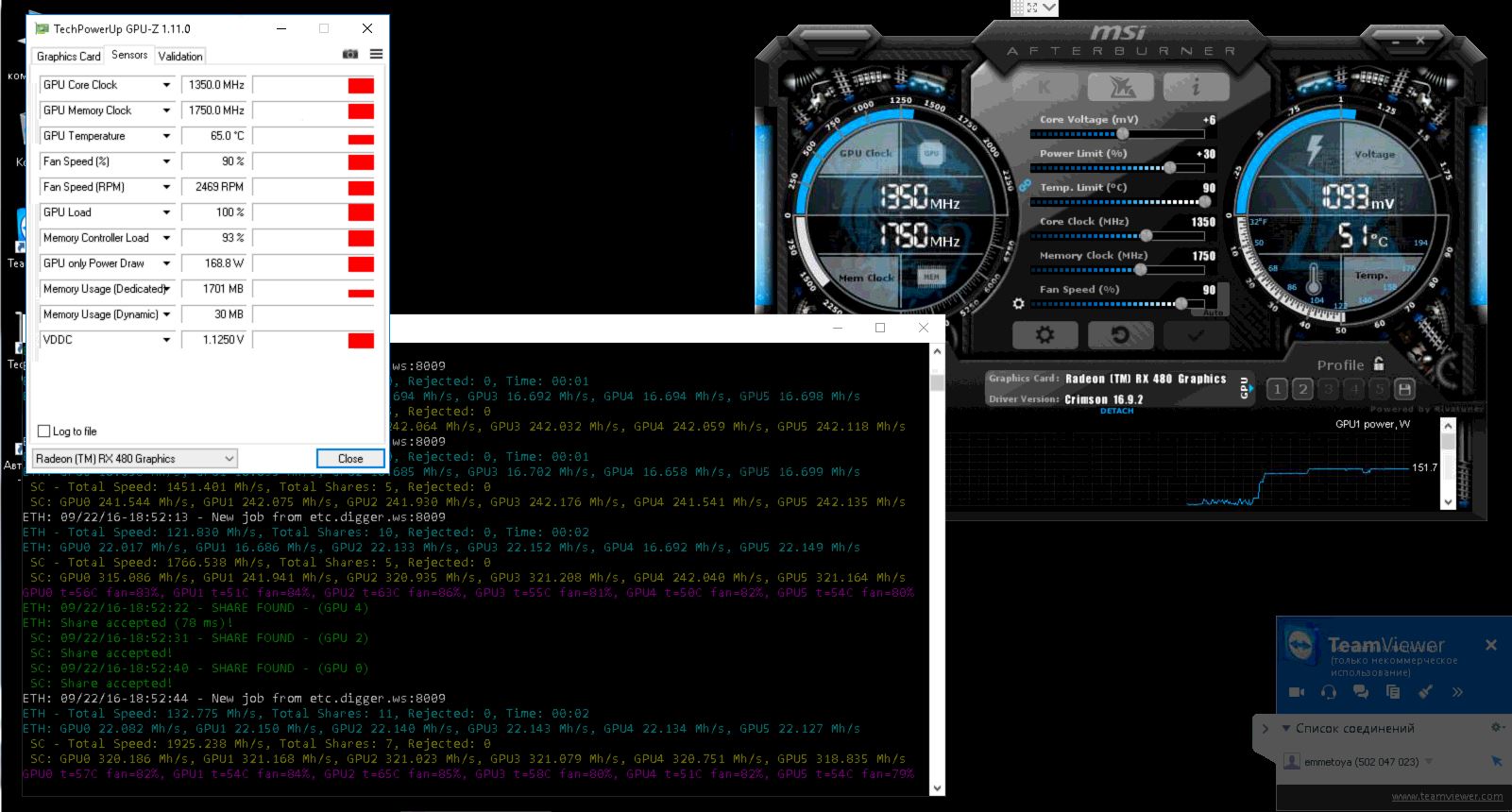Click the TeamViewer file transfer icon
This screenshot has height=812, width=1512.
(1393, 692)
